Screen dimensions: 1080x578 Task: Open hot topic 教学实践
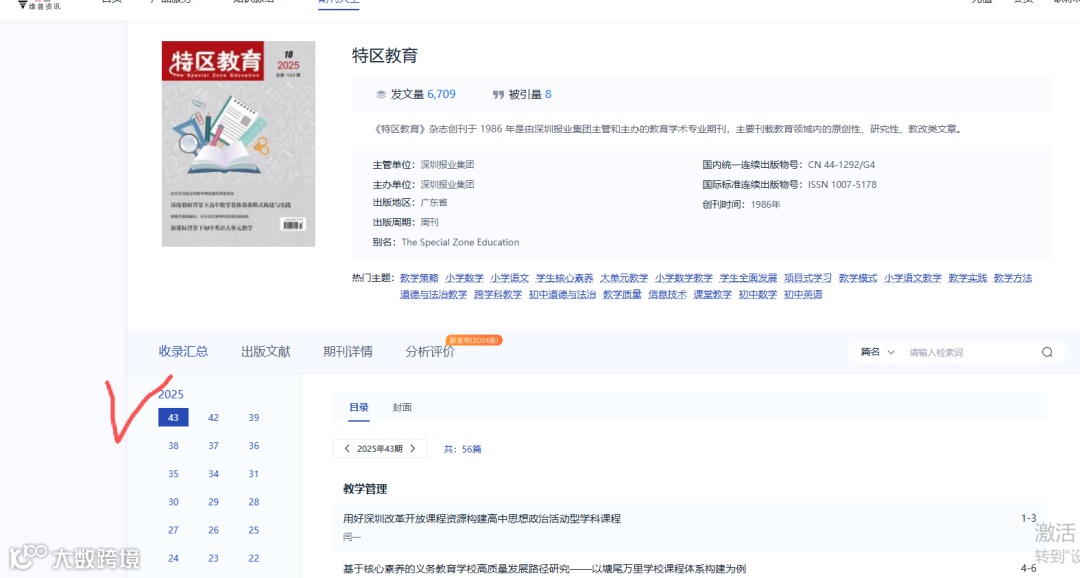pyautogui.click(x=968, y=278)
